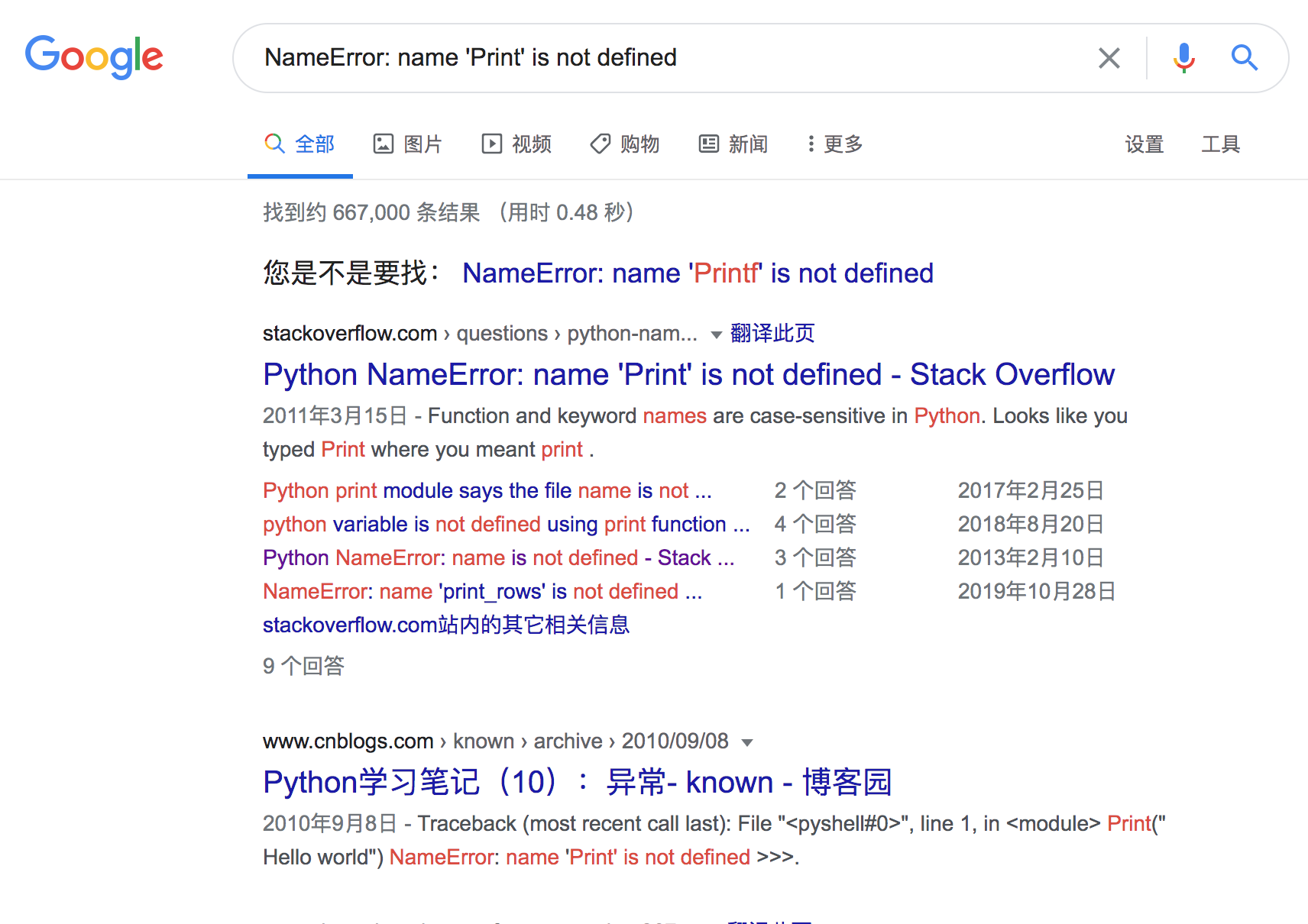Image resolution: width=1308 pixels, height=924 pixels.
Task: Click the Google logo
Action: (x=94, y=57)
